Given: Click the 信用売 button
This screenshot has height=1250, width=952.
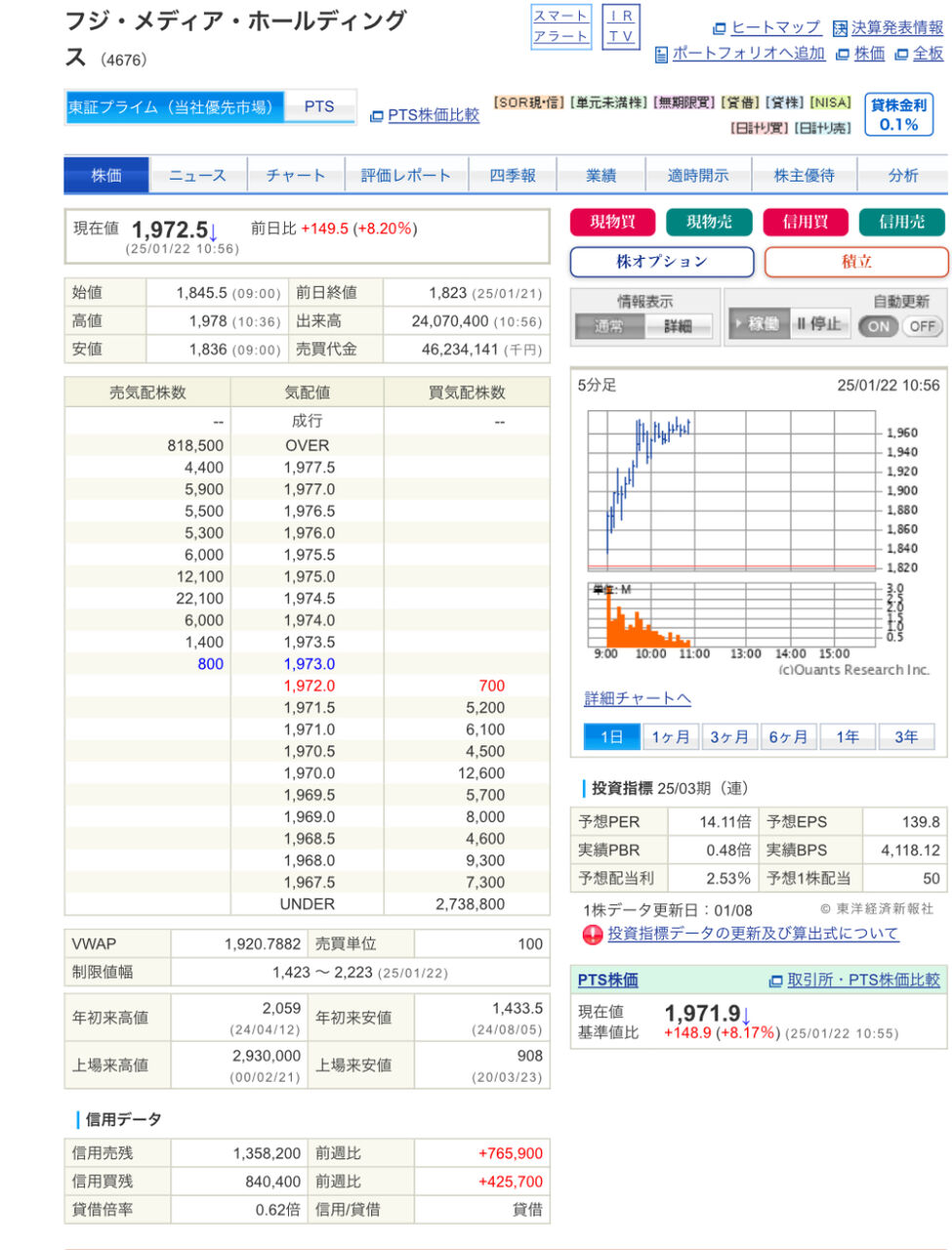Looking at the screenshot, I should (x=902, y=222).
